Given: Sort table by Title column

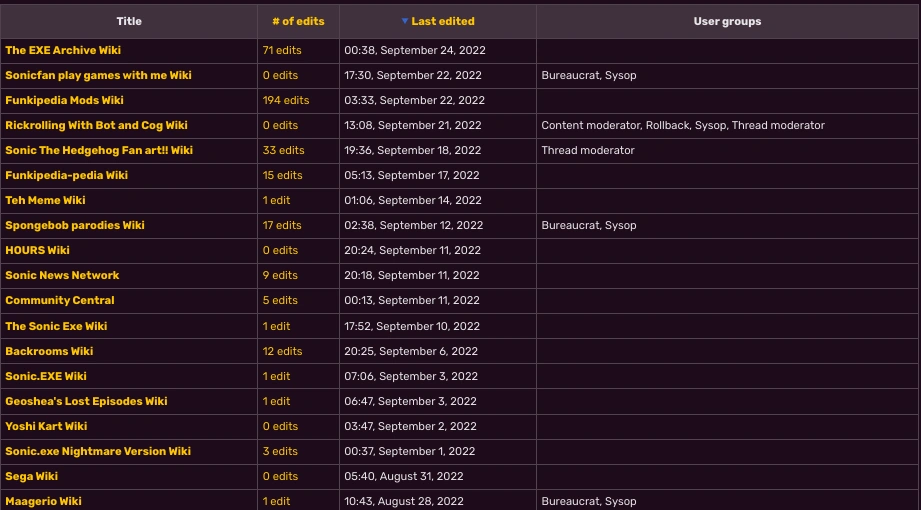Looking at the screenshot, I should point(129,21).
